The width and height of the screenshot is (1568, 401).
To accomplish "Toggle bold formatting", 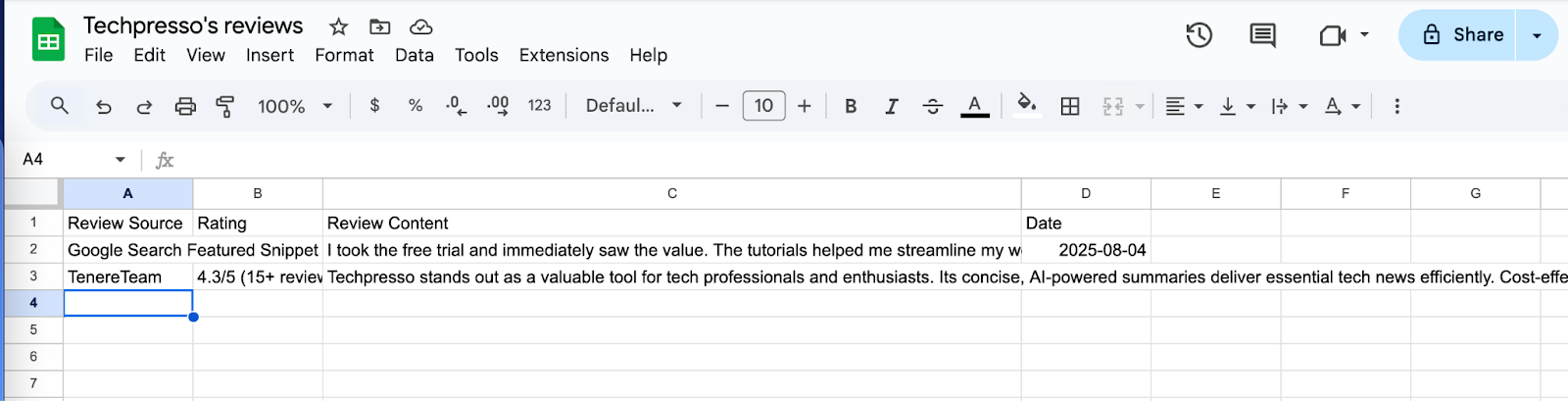I will [851, 106].
